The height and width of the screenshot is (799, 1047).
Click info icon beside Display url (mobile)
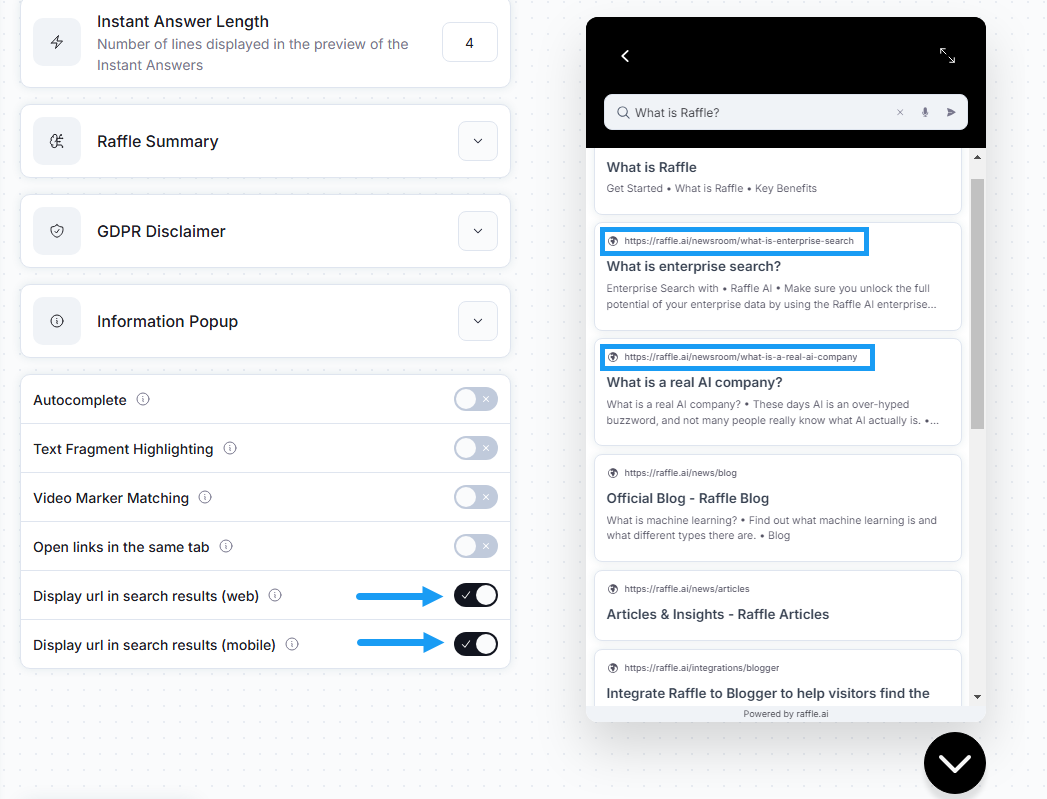tap(292, 644)
